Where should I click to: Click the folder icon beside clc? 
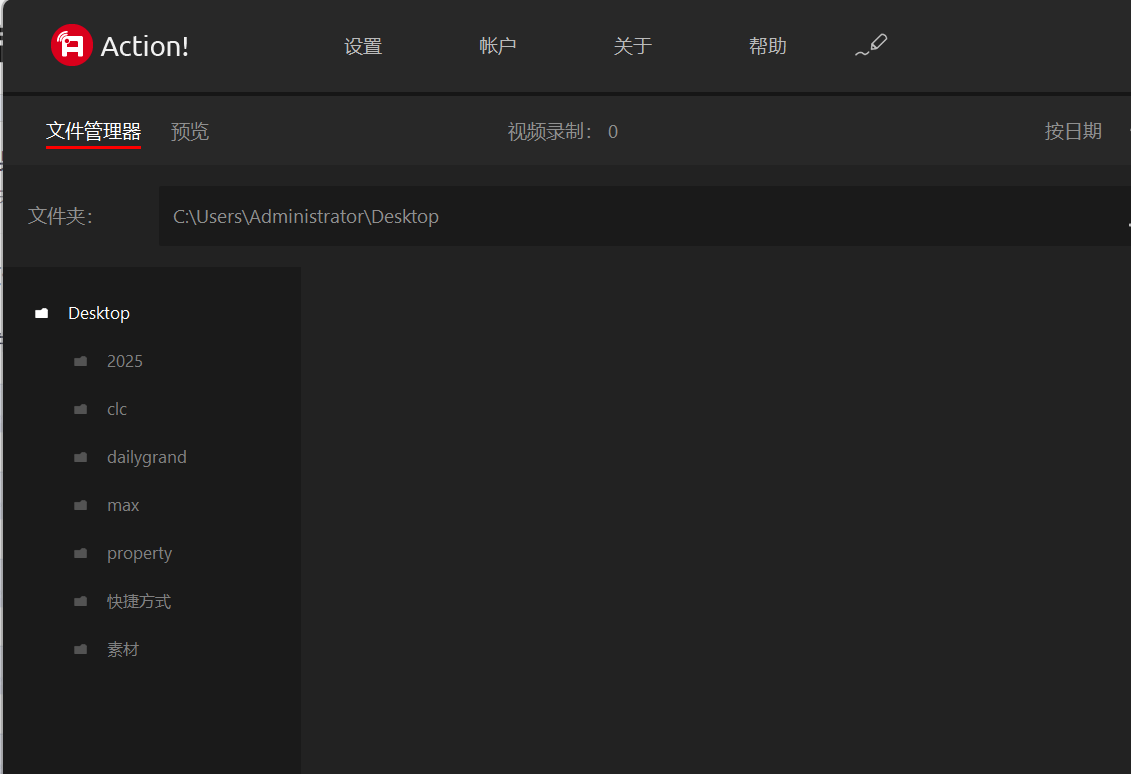point(81,409)
